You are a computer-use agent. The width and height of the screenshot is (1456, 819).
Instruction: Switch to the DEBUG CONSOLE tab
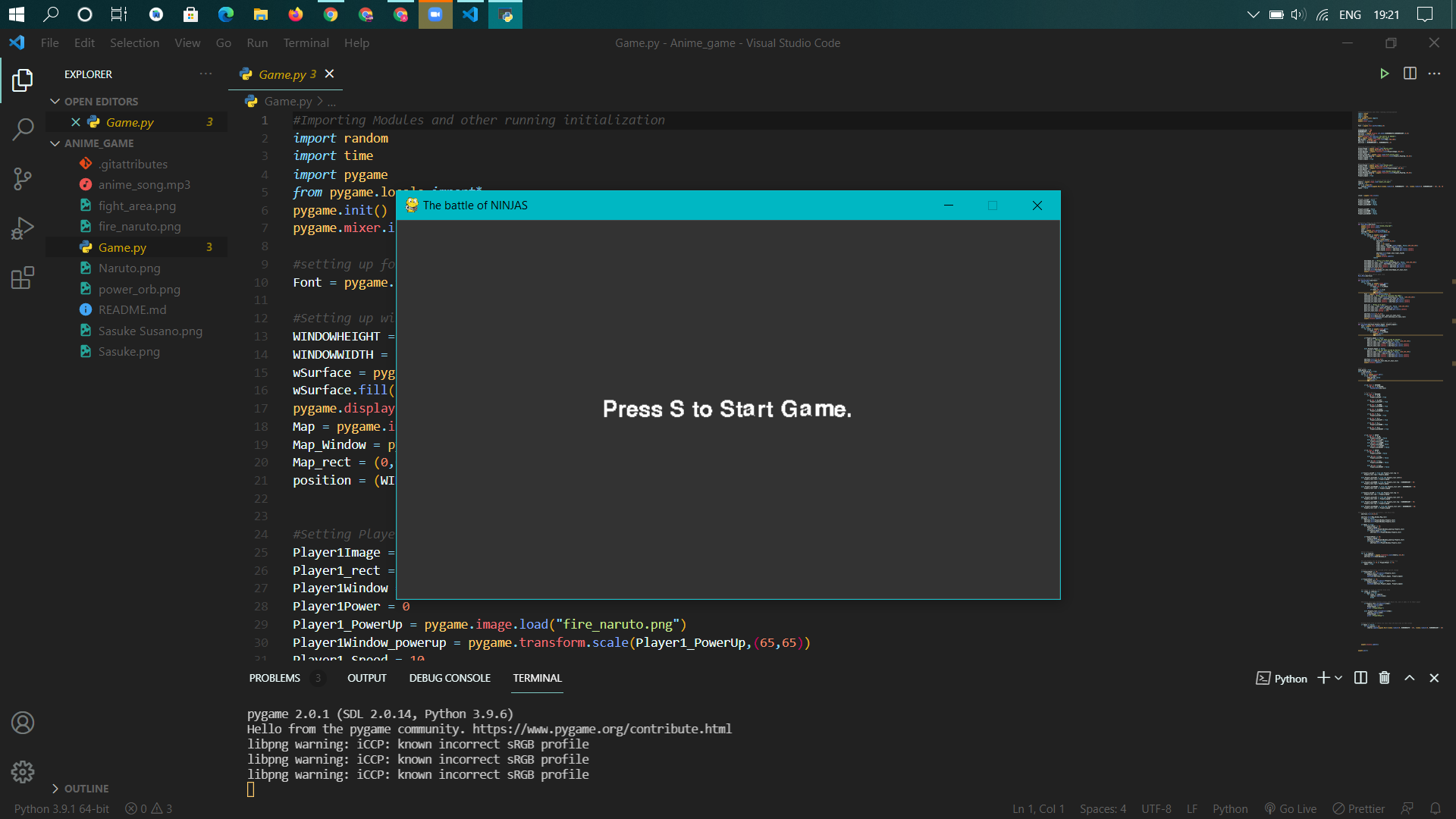pos(450,678)
